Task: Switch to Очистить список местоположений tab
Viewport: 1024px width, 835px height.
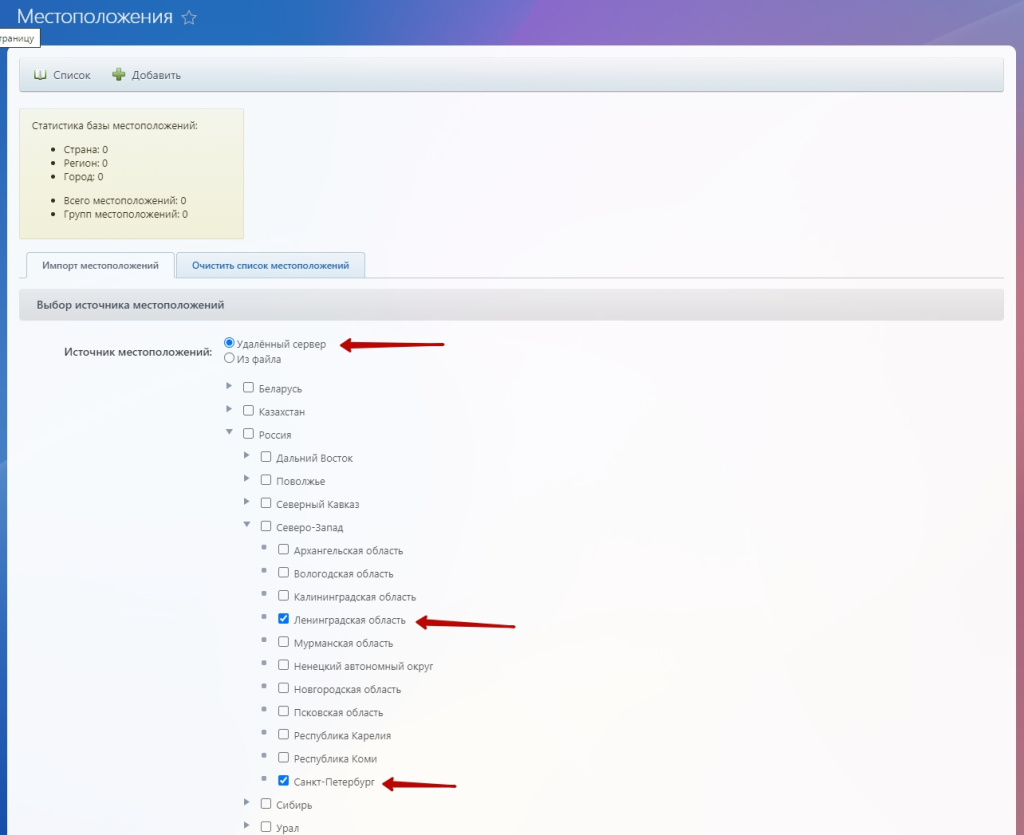Action: click(x=270, y=266)
